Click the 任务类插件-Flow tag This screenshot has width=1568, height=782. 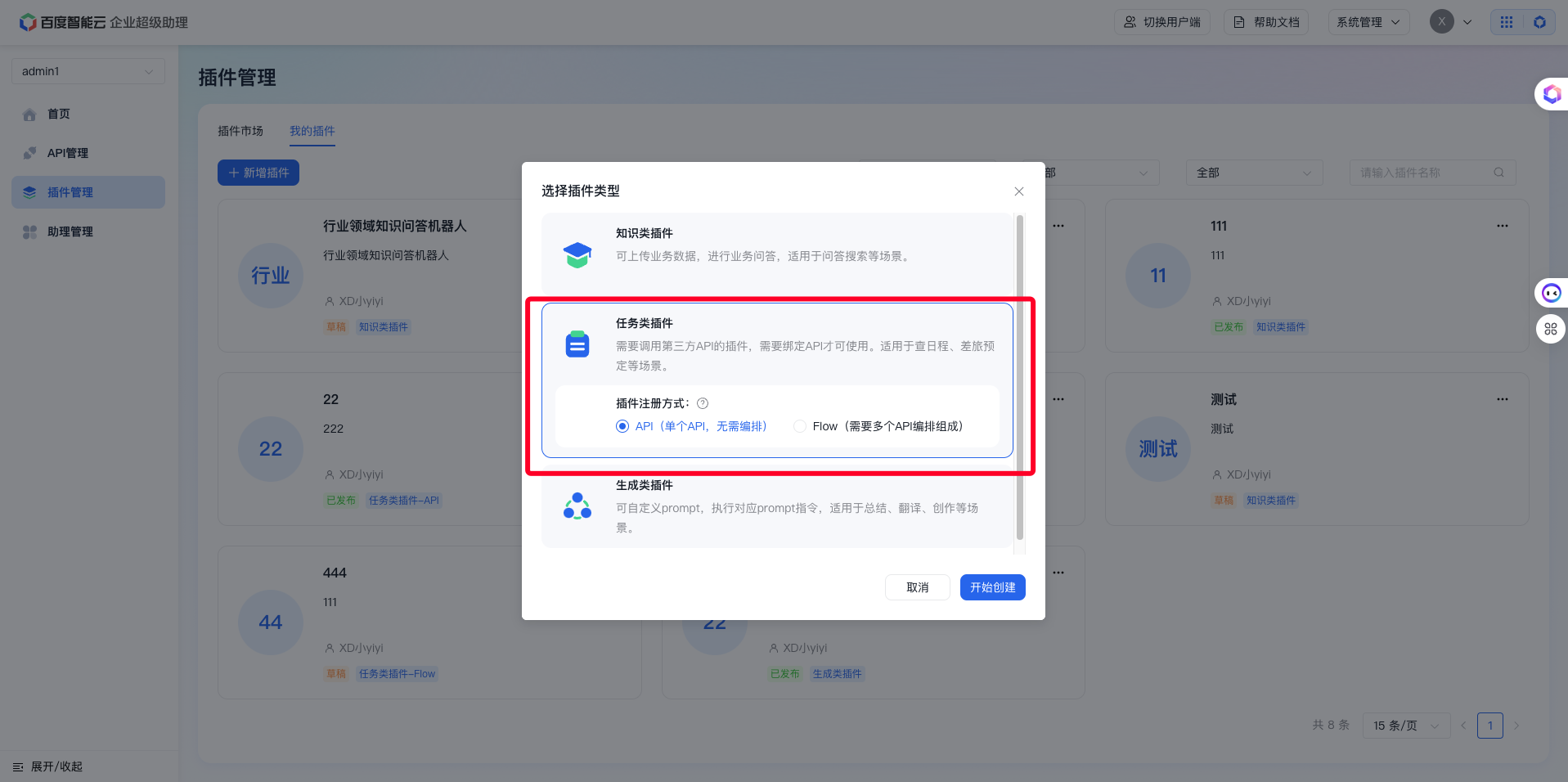pos(397,674)
